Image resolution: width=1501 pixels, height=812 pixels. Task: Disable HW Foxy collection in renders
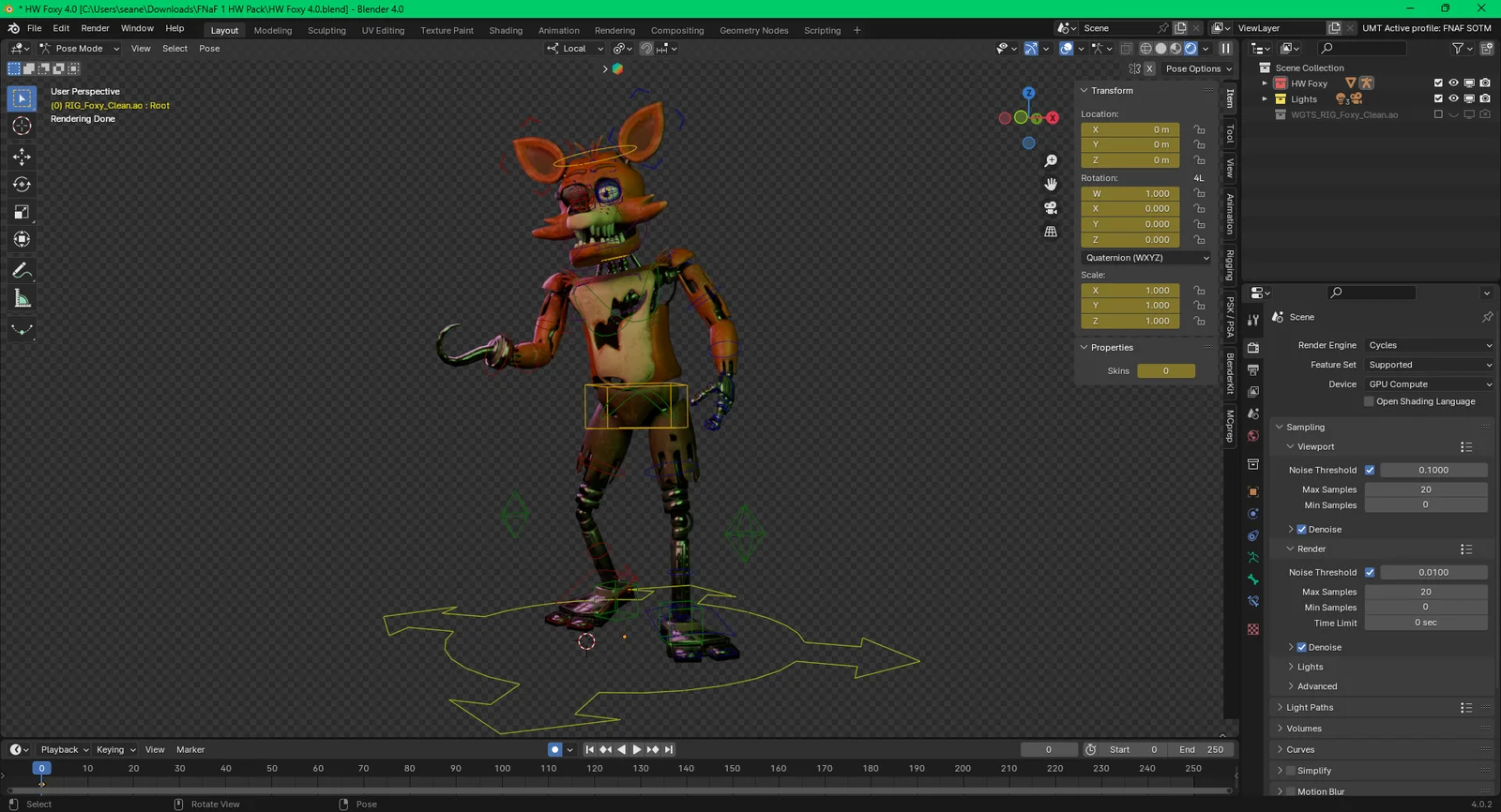(1485, 83)
